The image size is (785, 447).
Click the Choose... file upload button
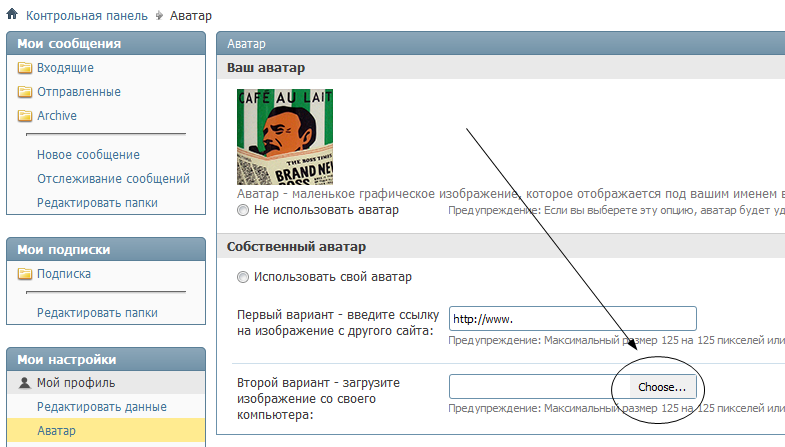[662, 387]
